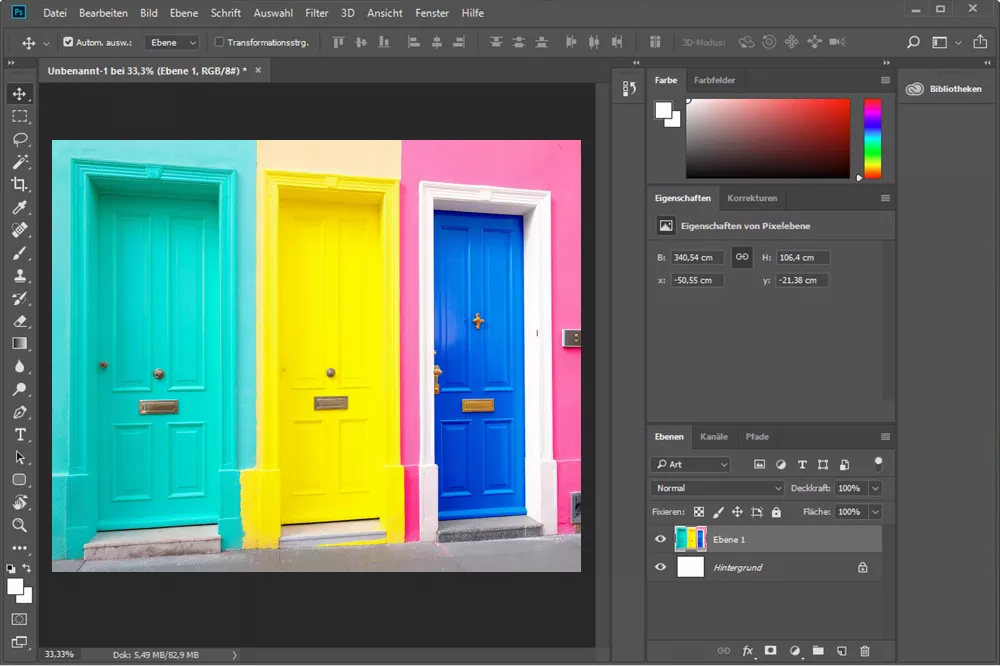
Task: Toggle visibility of the Hintergrund layer
Action: tap(659, 567)
